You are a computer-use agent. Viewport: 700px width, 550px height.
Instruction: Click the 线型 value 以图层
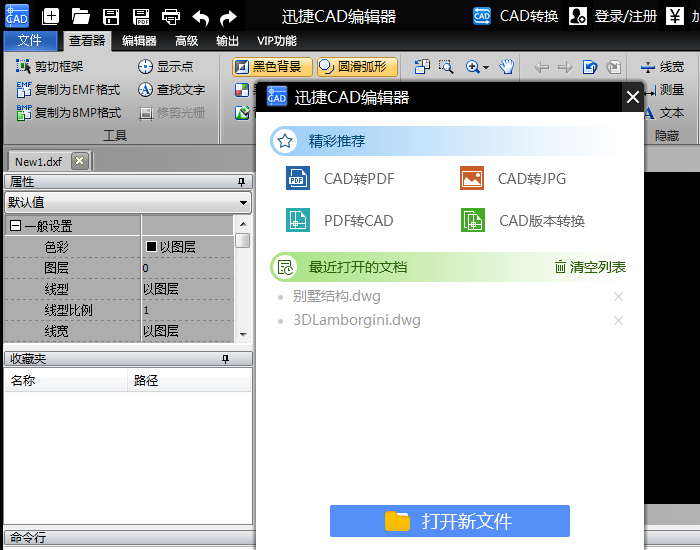tap(188, 289)
